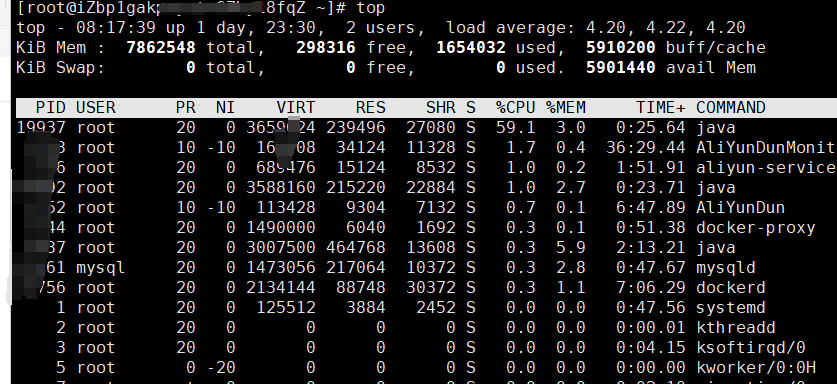The image size is (837, 384).
Task: Click the %MEM column header
Action: (x=566, y=108)
